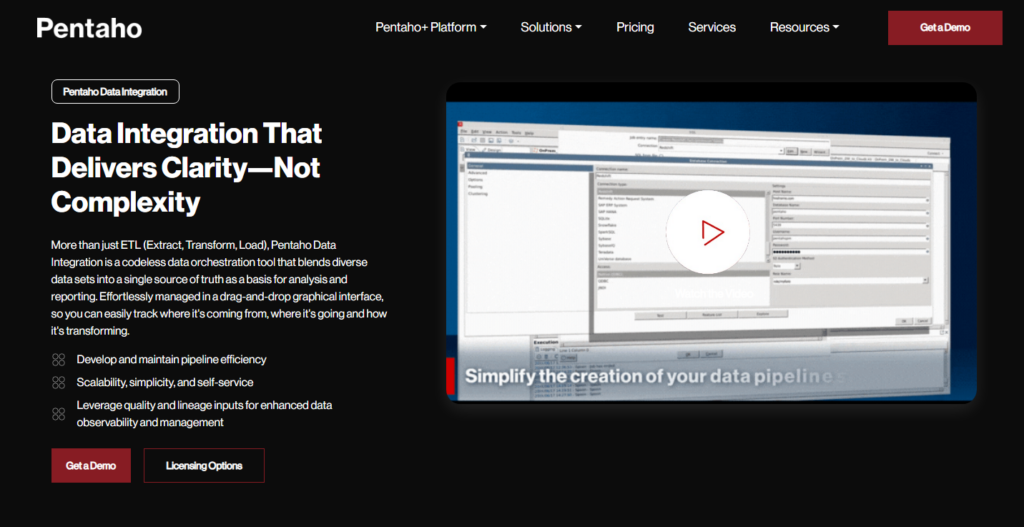Click the Watch the Video label
This screenshot has height=527, width=1024.
click(x=712, y=294)
